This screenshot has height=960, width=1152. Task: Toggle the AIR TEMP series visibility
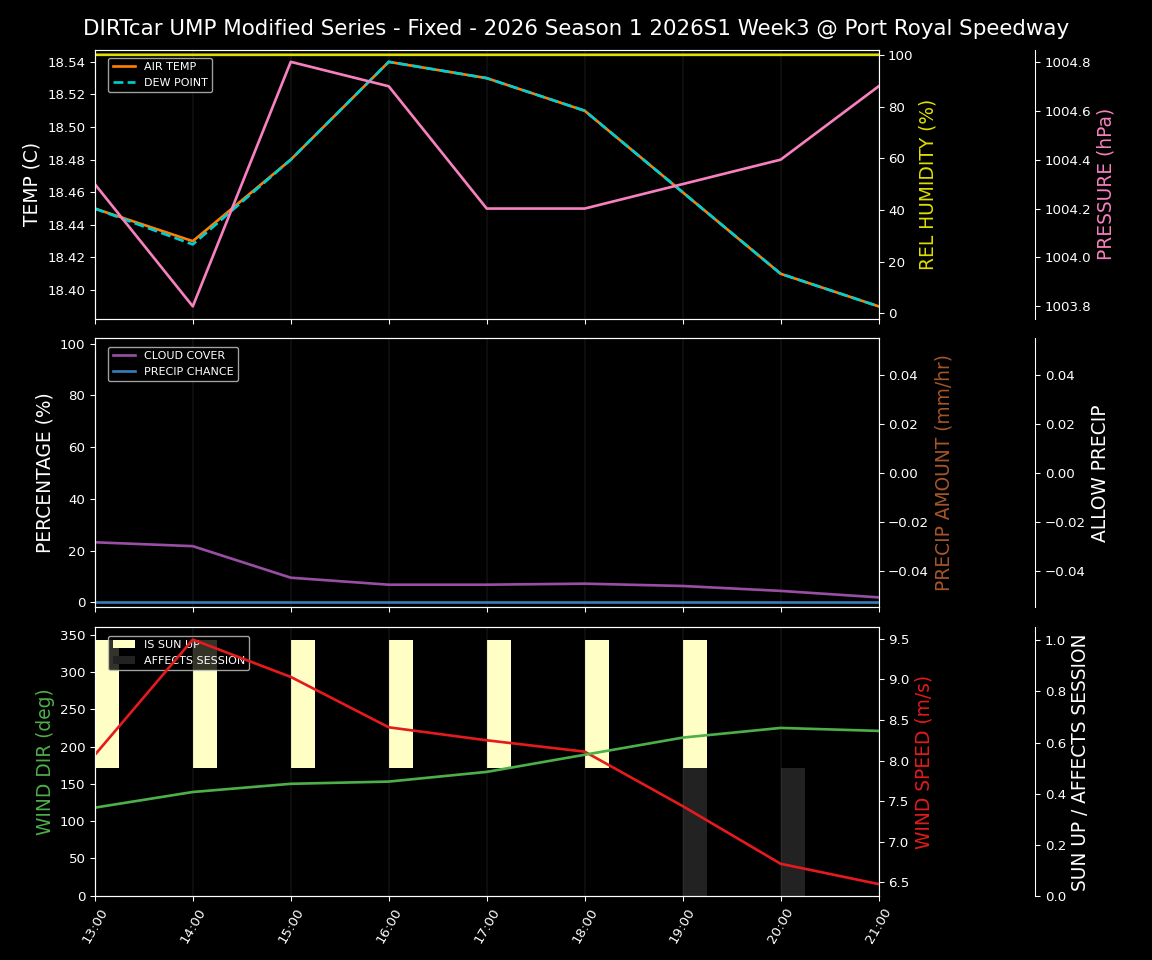pos(158,65)
